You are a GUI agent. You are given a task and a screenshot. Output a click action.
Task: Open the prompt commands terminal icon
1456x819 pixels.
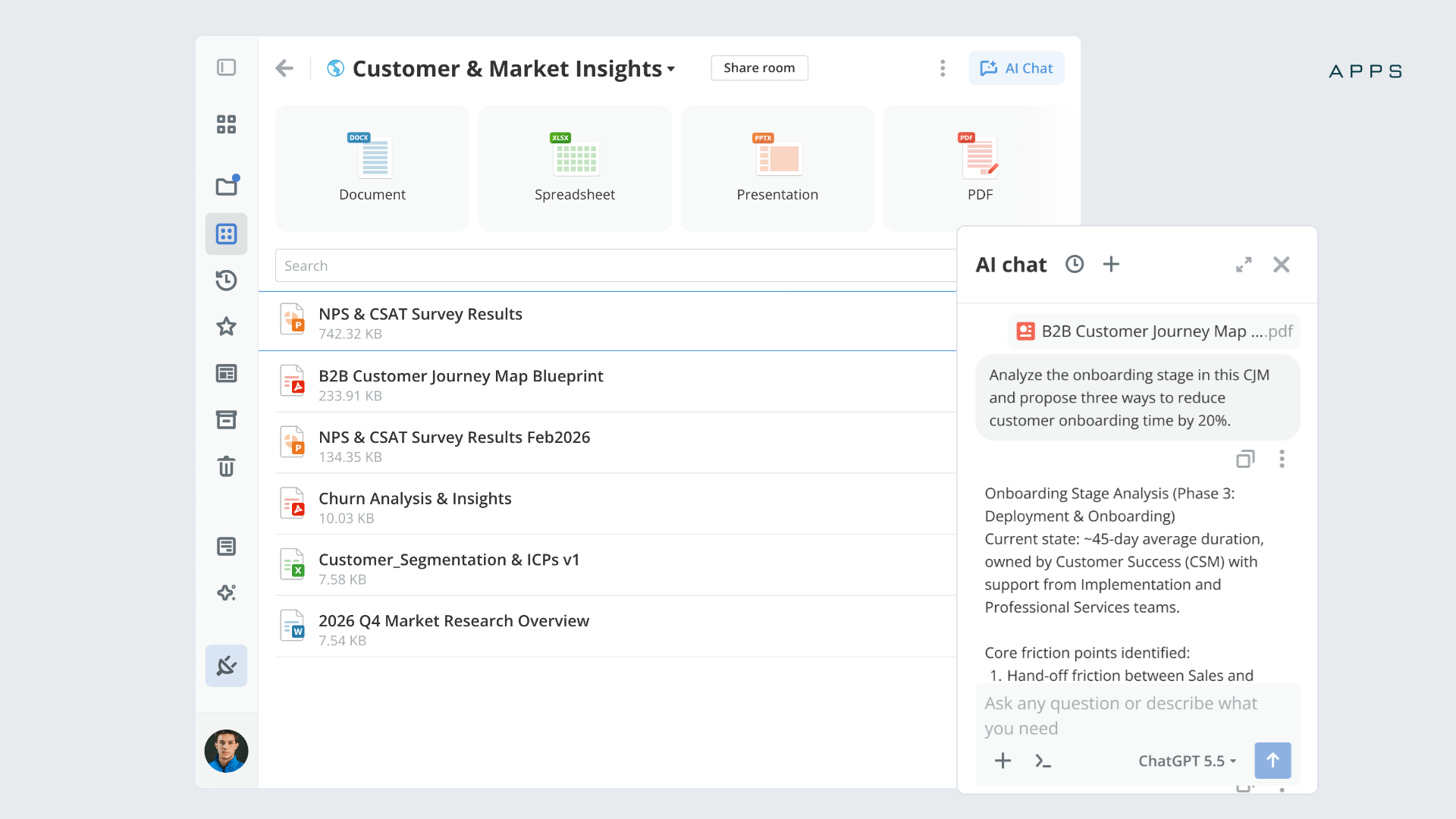(1043, 761)
